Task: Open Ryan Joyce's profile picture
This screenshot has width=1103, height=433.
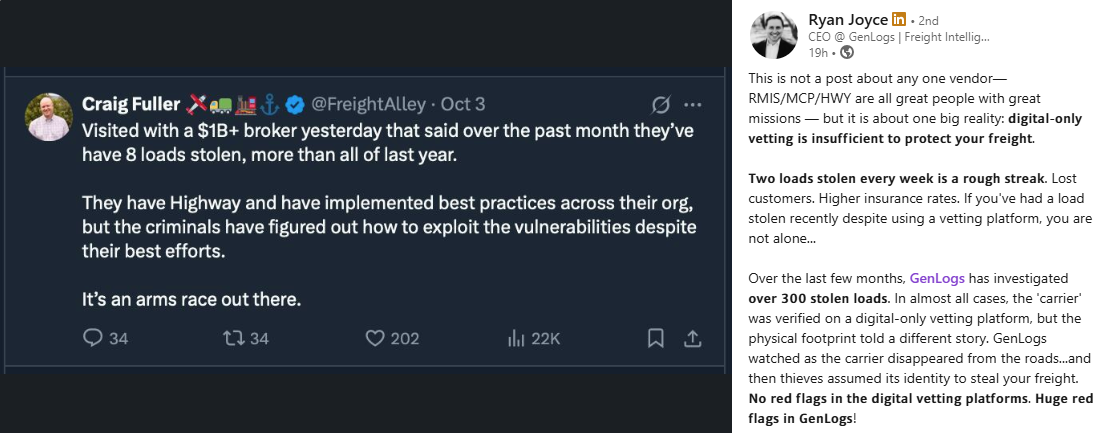Action: tap(775, 35)
